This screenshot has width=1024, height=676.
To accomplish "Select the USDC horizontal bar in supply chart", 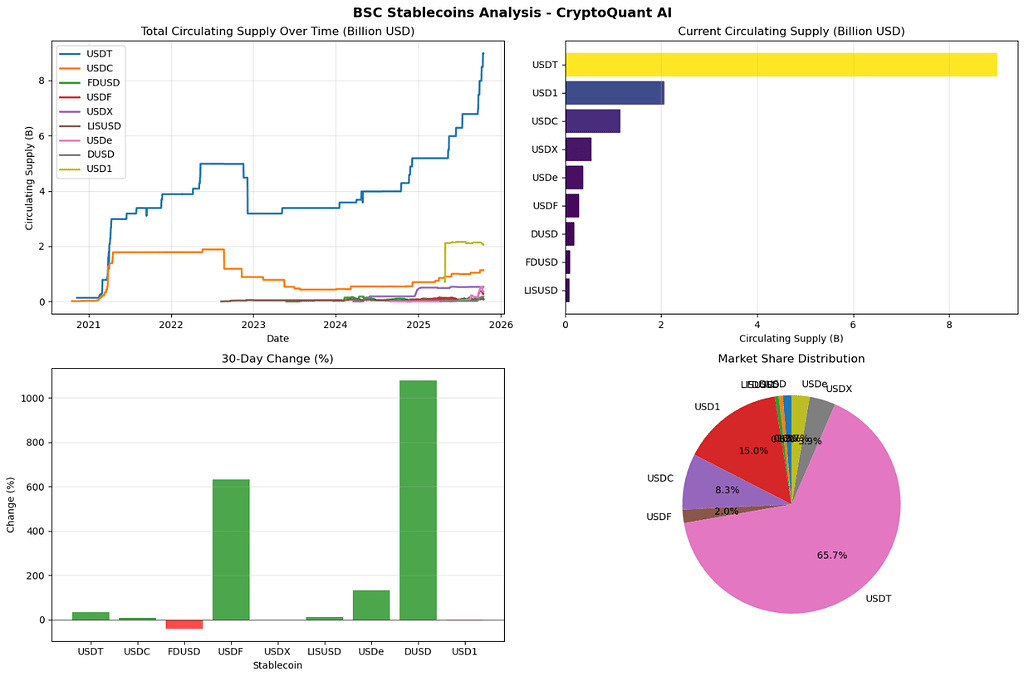I will 592,121.
